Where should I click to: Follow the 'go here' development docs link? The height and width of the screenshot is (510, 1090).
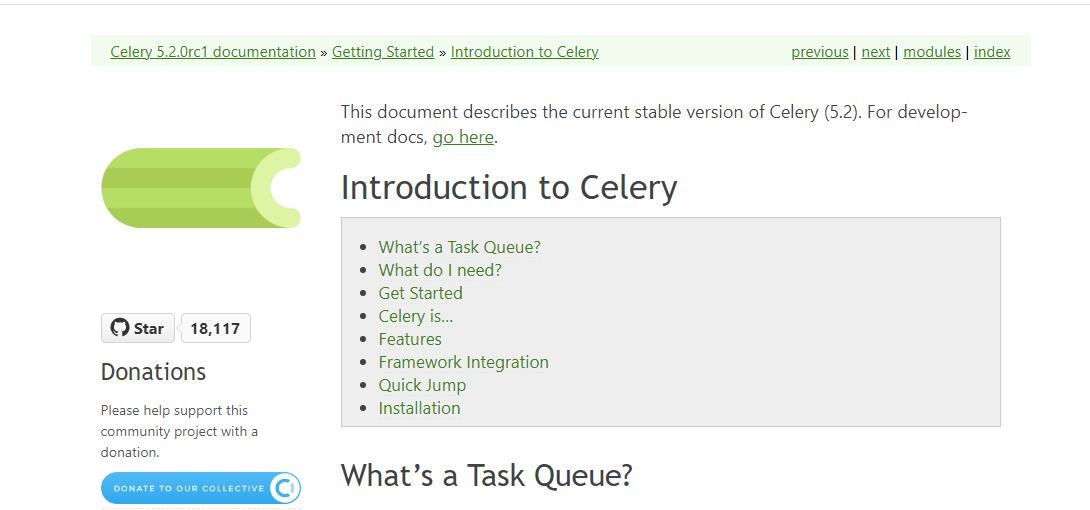pos(463,137)
